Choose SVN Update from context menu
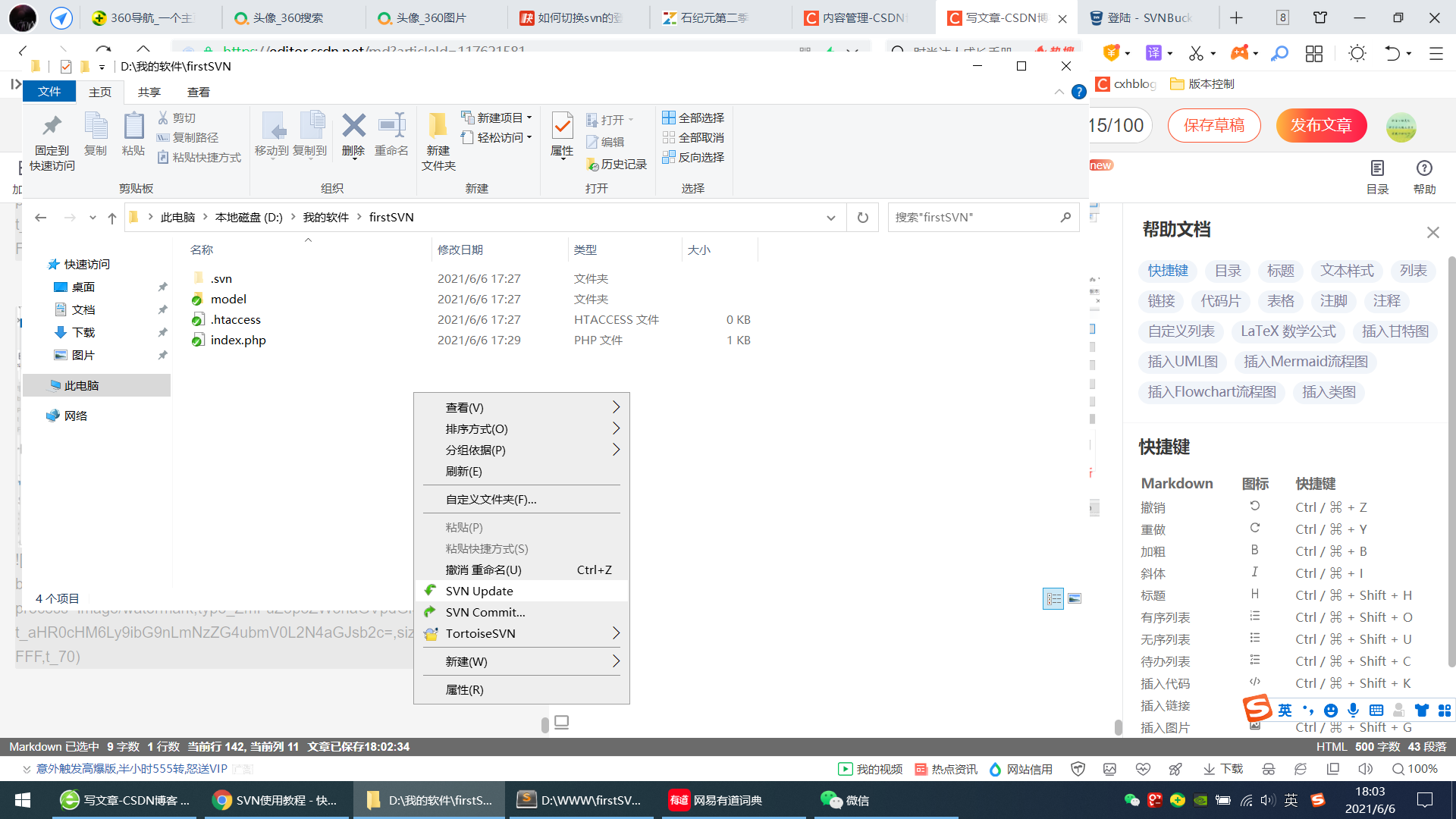Screen dimensions: 1456x819 (479, 591)
